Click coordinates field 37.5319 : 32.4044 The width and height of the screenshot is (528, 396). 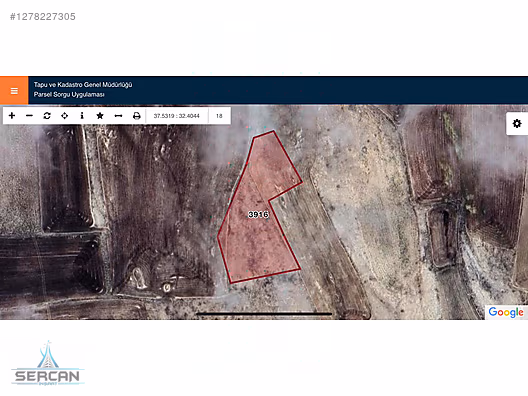pyautogui.click(x=177, y=116)
